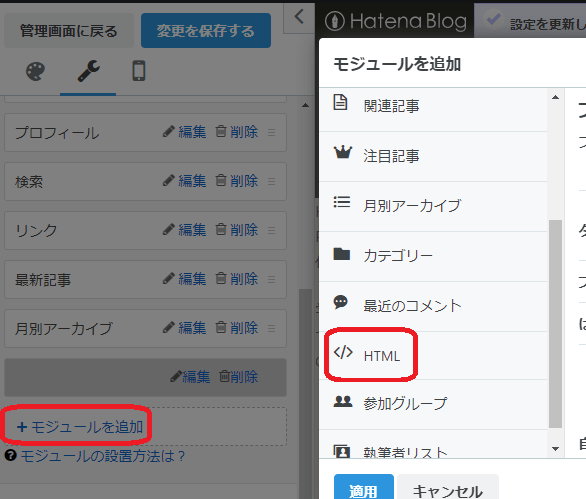Click the list icon beside 月別アーカイブ
The image size is (586, 499).
point(342,202)
